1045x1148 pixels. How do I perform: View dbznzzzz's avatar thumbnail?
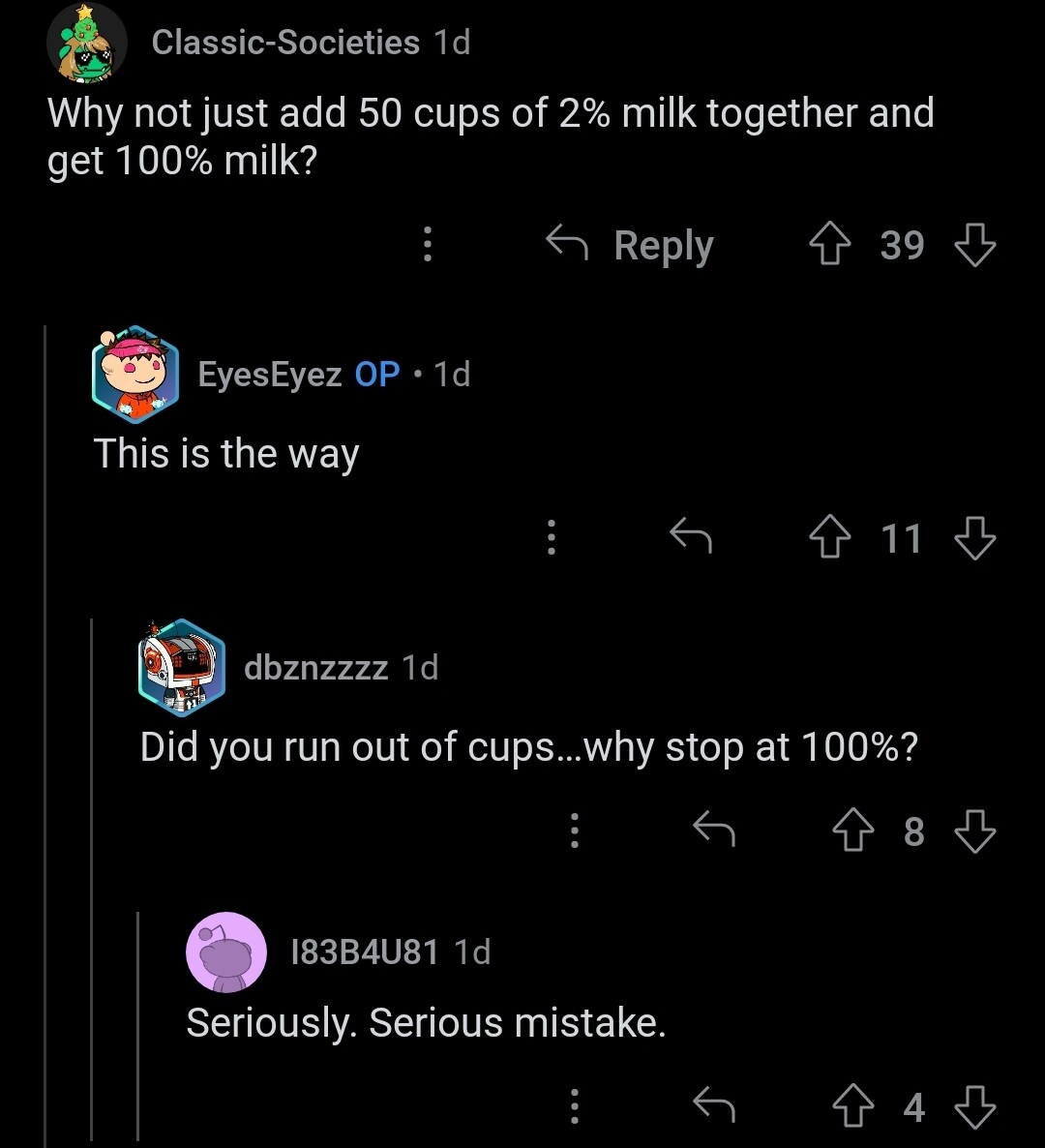(x=182, y=664)
